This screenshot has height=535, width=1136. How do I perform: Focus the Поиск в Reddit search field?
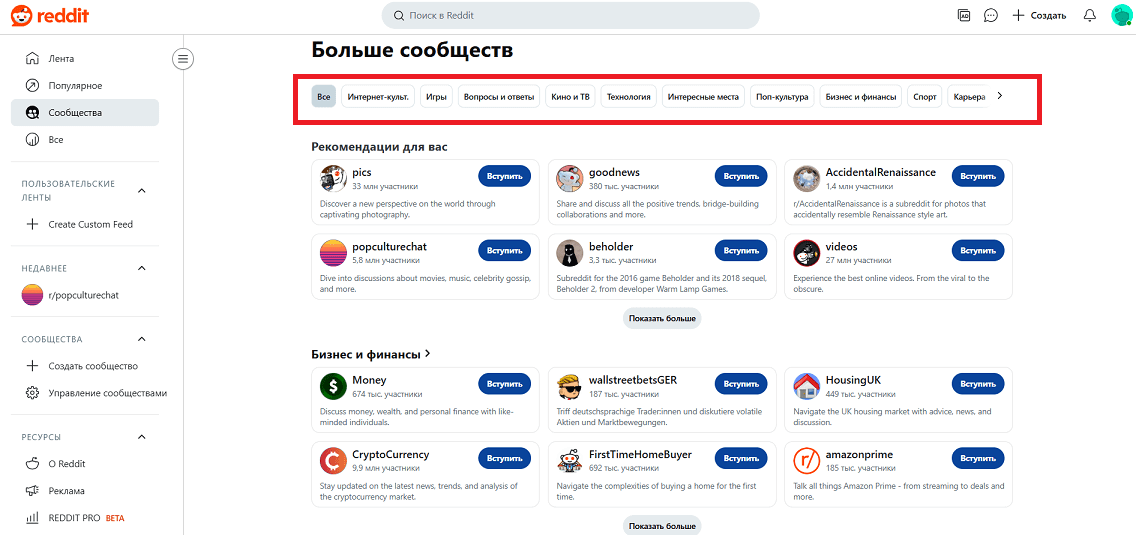570,15
